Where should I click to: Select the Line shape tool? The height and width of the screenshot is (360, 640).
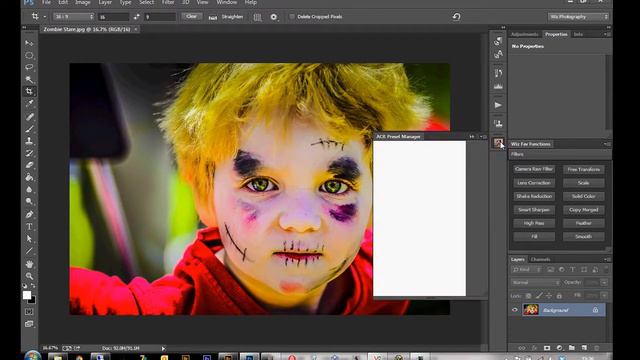click(29, 251)
